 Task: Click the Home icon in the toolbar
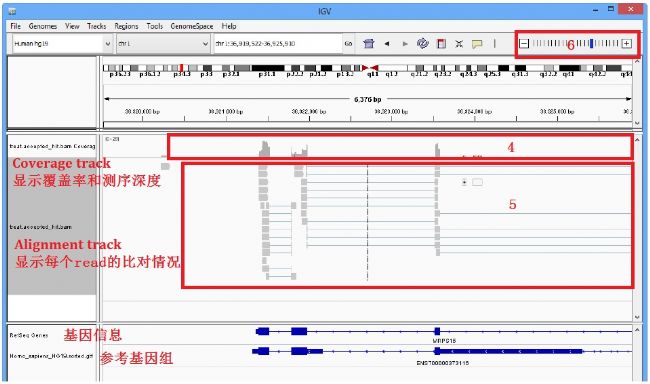pos(369,44)
